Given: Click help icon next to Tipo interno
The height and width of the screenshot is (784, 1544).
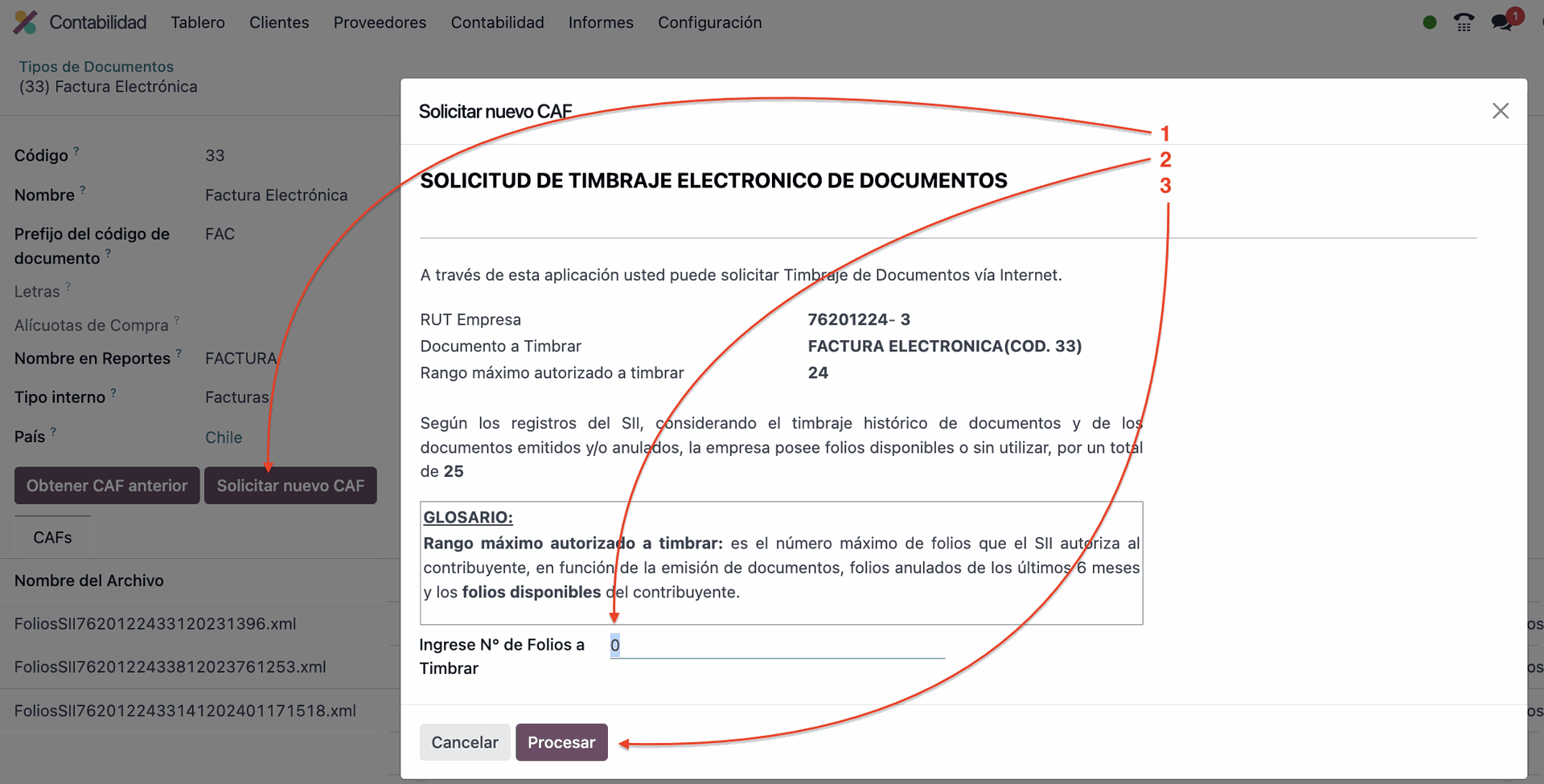Looking at the screenshot, I should click(113, 392).
